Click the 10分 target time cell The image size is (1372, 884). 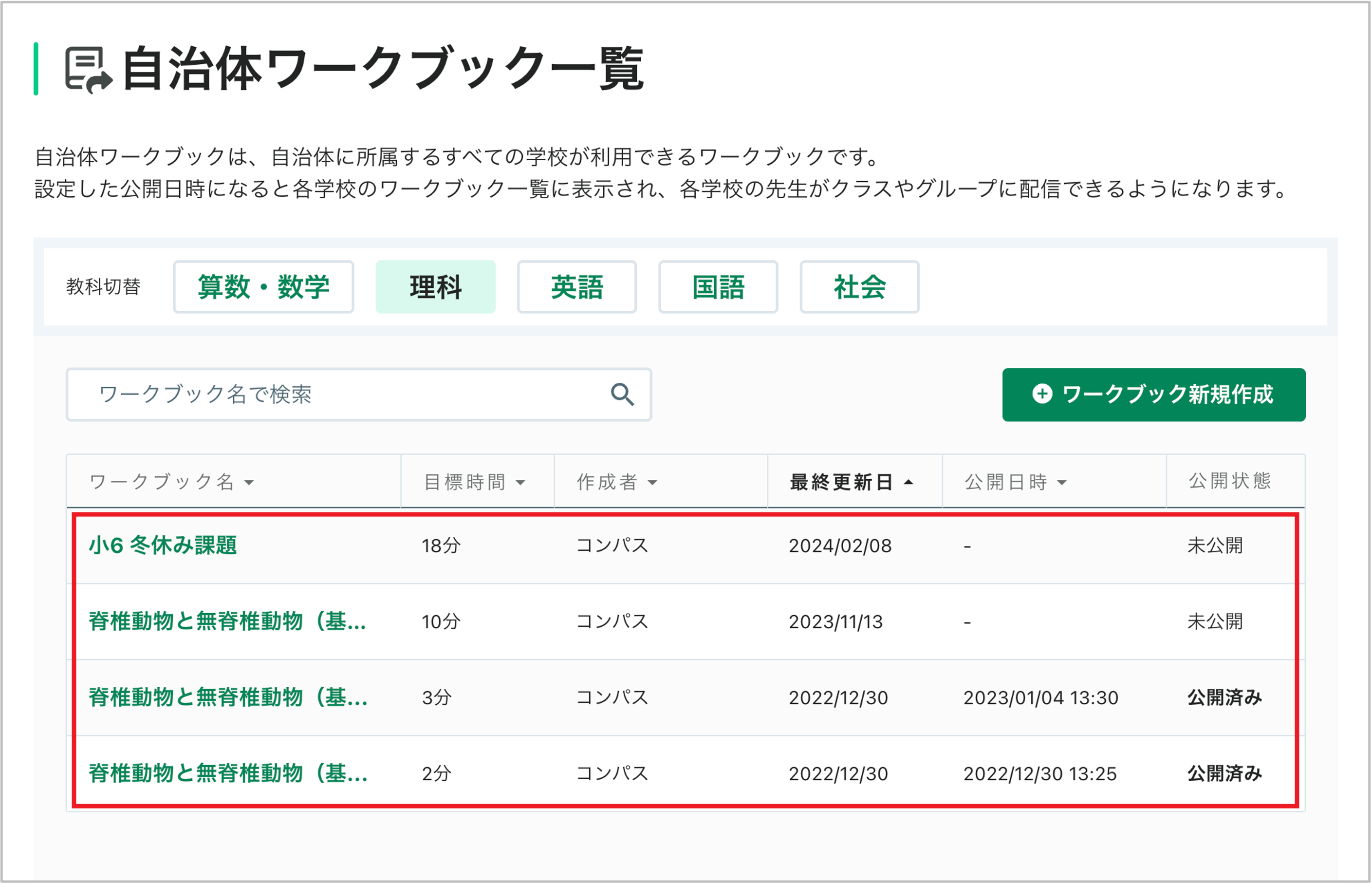point(441,621)
